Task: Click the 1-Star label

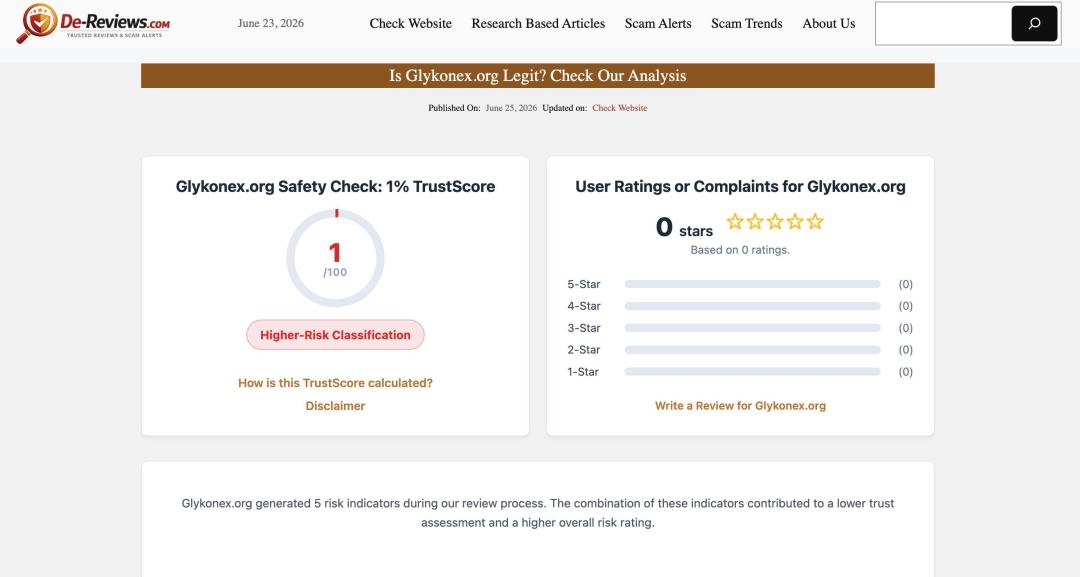Action: tap(583, 372)
